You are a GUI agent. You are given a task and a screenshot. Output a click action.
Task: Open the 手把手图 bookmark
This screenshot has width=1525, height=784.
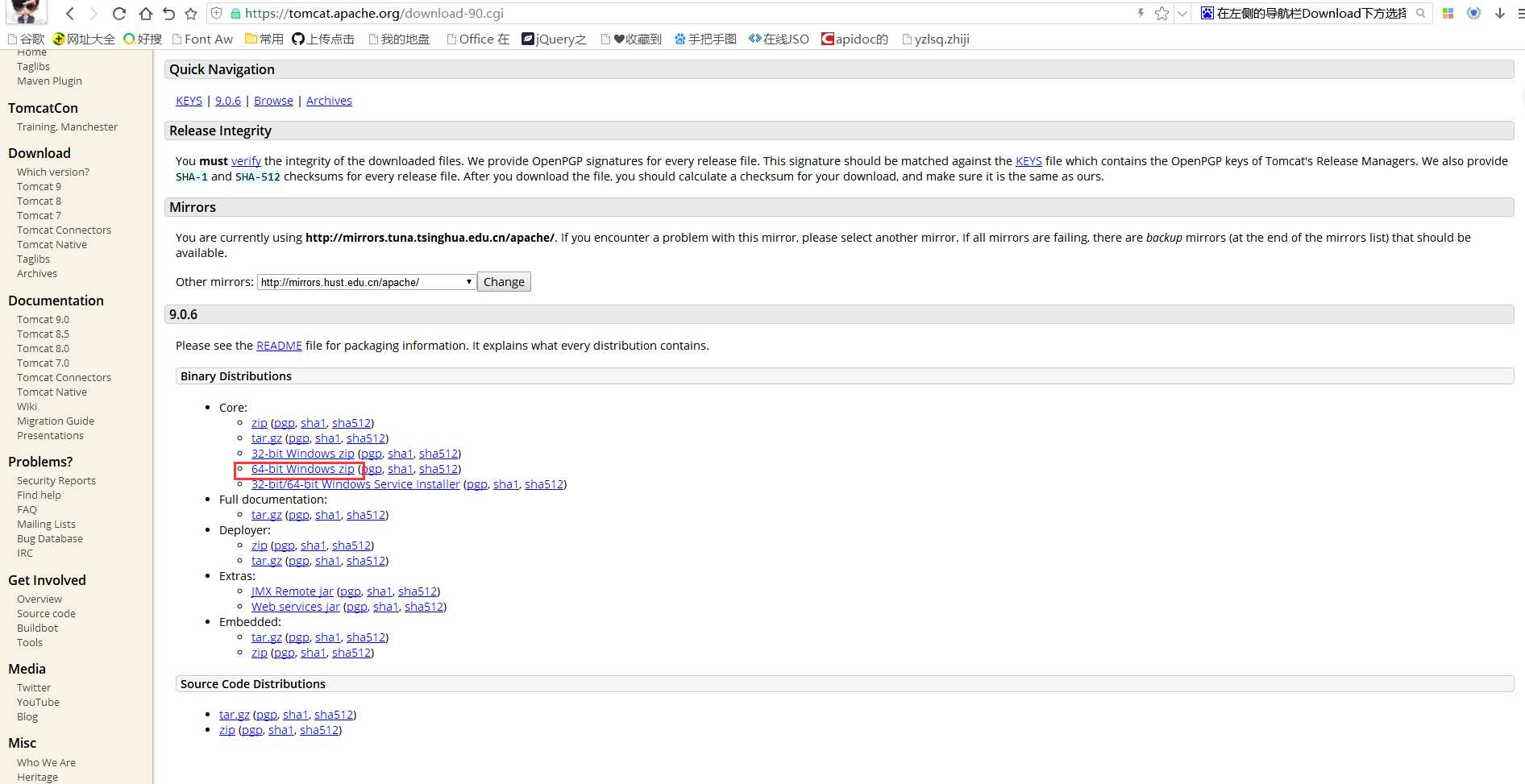point(705,39)
